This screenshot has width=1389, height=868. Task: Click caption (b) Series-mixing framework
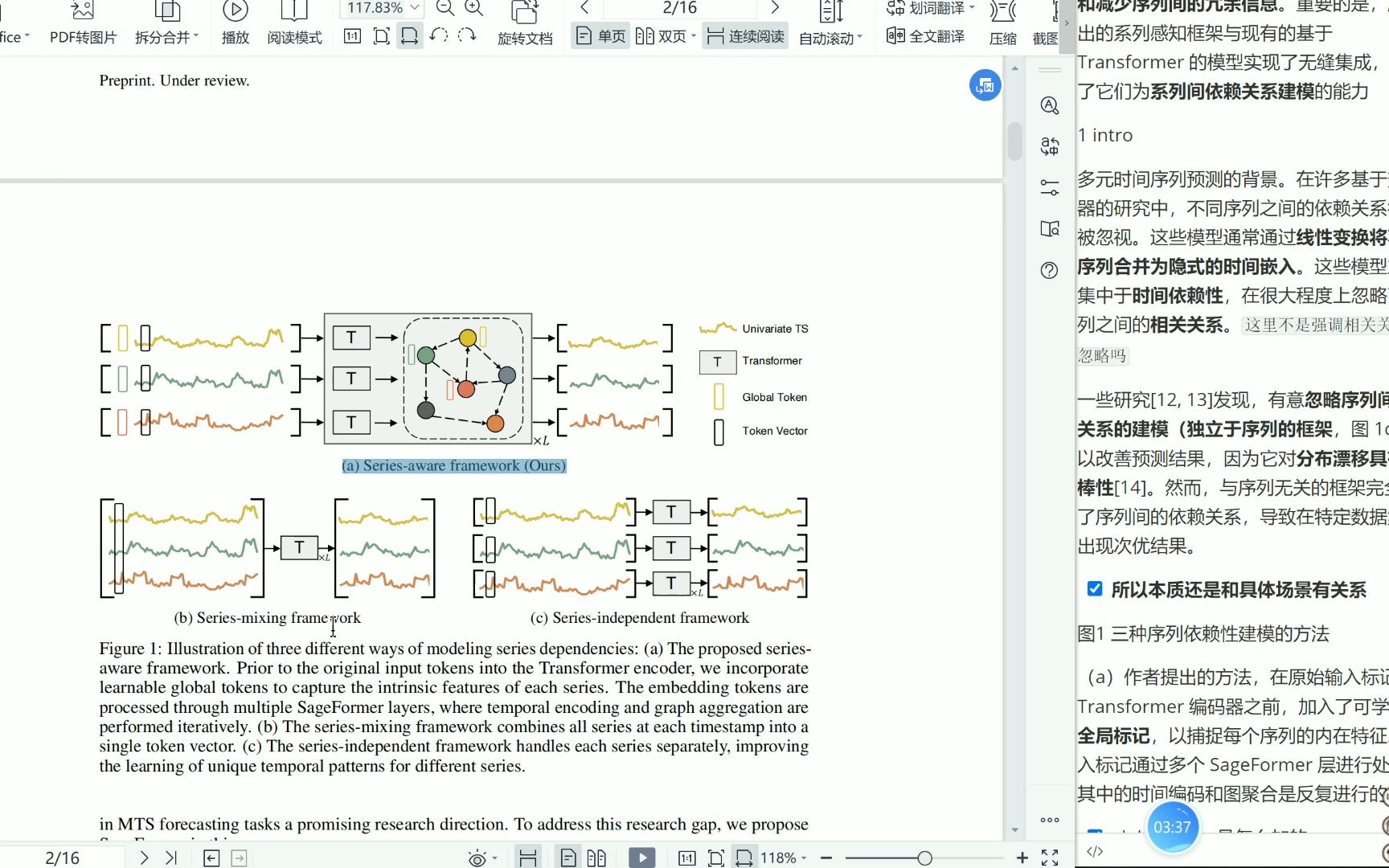point(267,617)
